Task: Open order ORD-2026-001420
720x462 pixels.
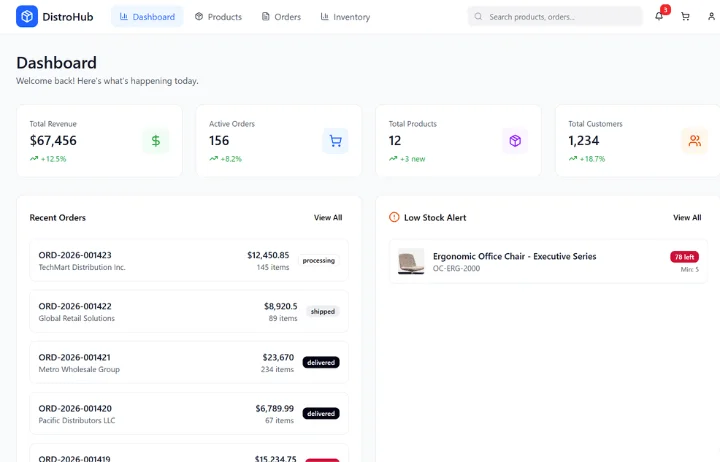Action: pyautogui.click(x=189, y=413)
